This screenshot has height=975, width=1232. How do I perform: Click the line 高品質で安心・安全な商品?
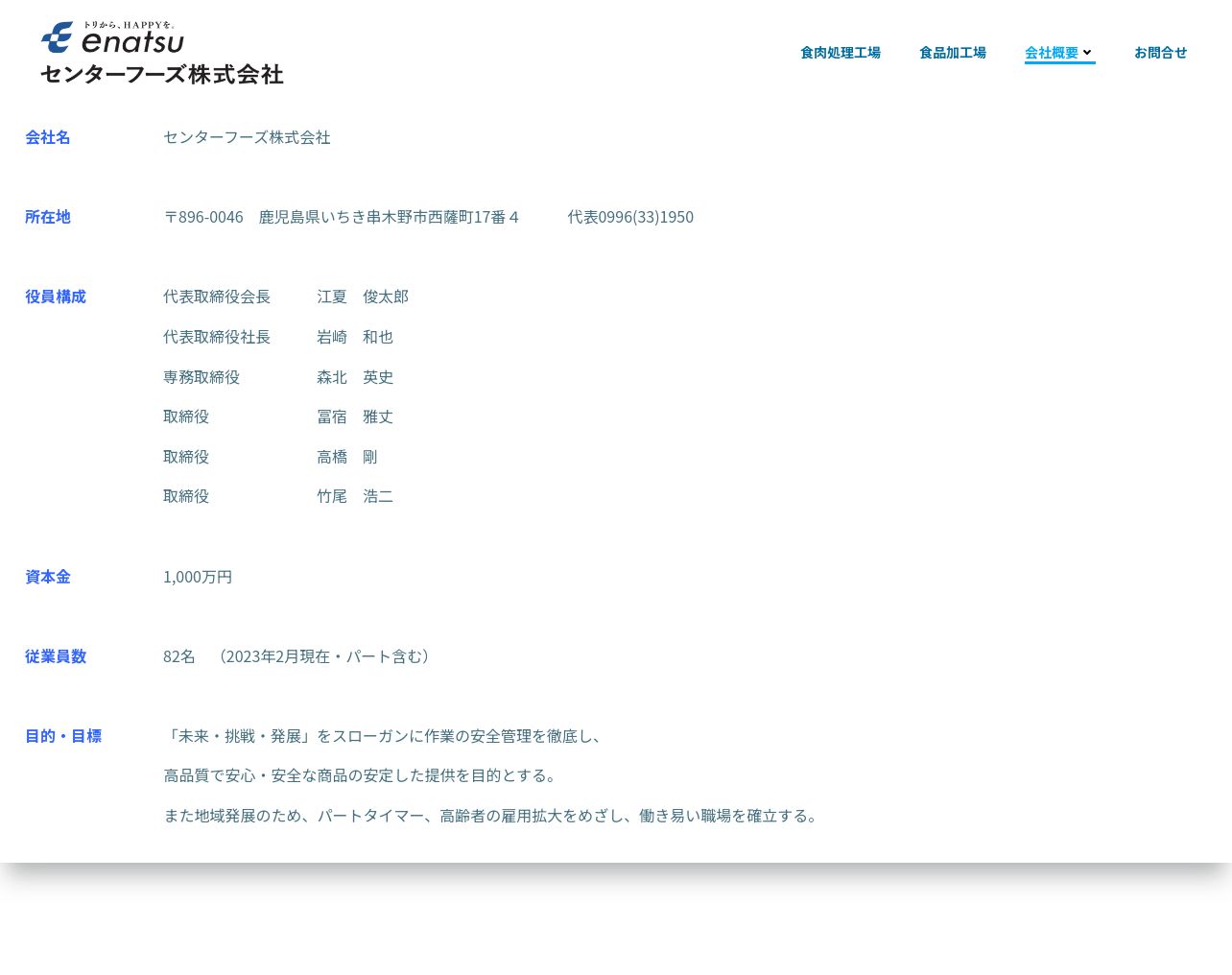[x=363, y=775]
